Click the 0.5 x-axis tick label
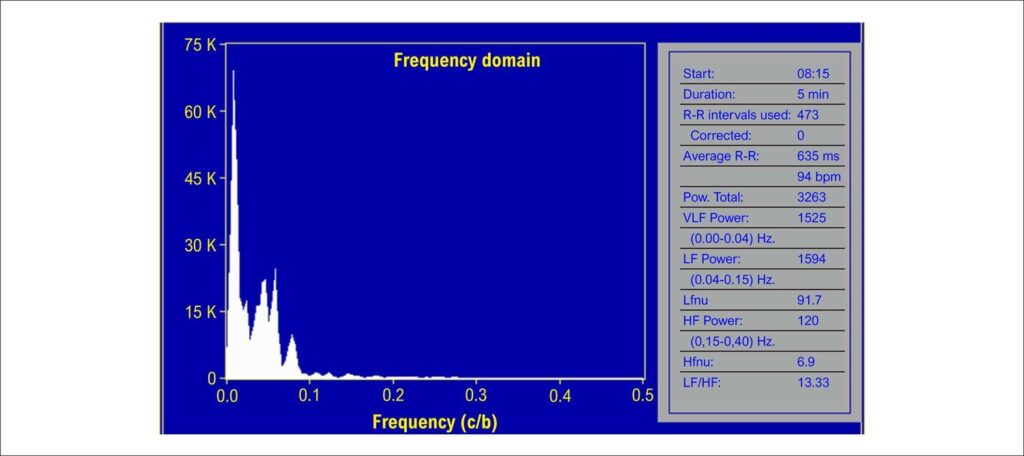The height and width of the screenshot is (456, 1024). (643, 395)
